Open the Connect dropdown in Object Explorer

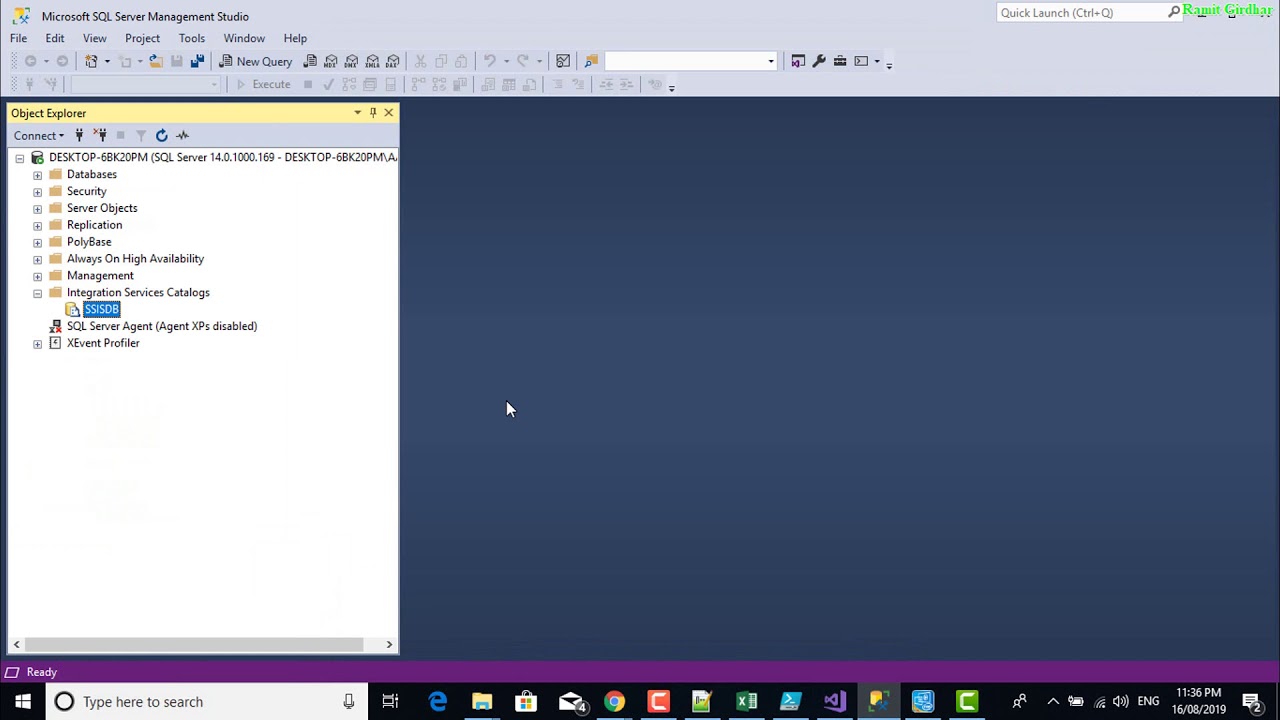tap(39, 135)
